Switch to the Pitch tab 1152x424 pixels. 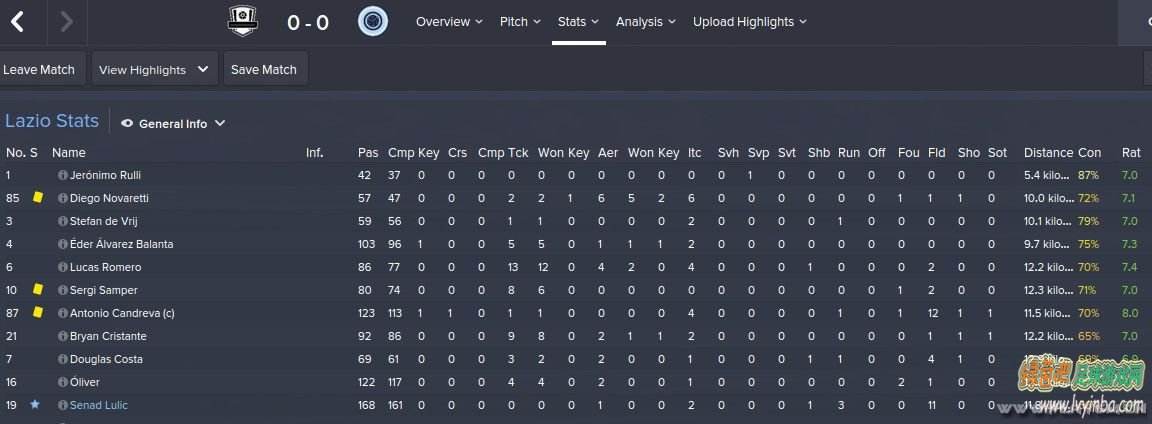(x=520, y=22)
